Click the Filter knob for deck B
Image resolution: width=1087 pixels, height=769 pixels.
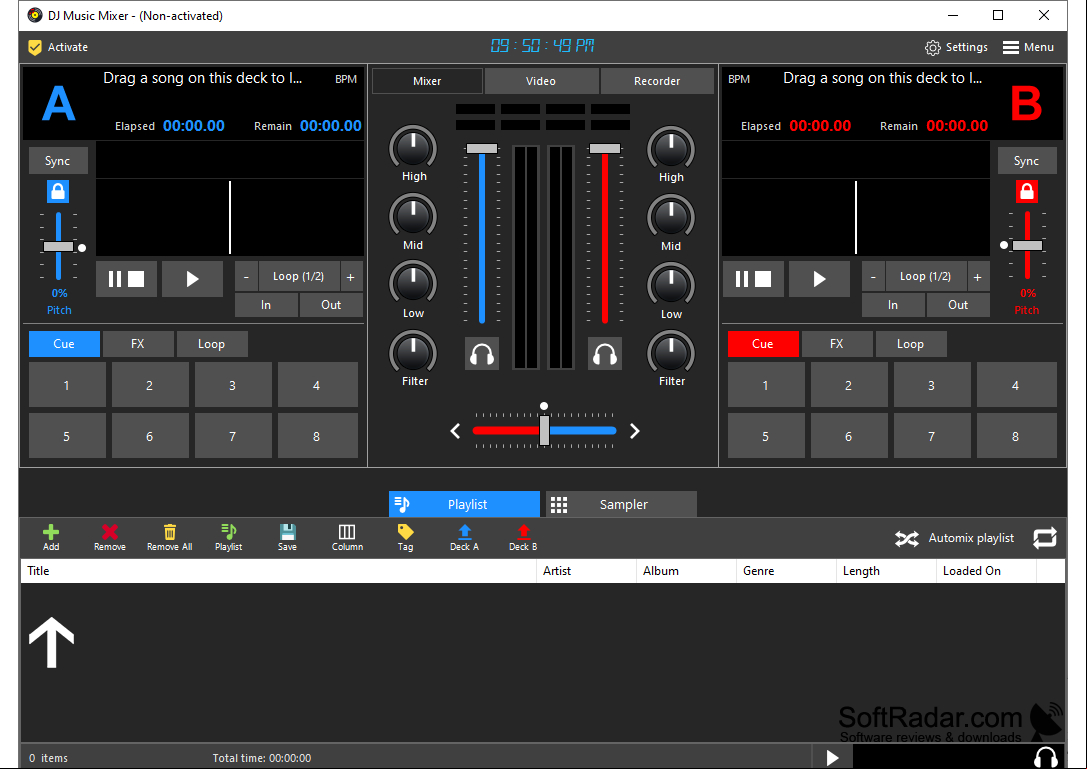(671, 352)
